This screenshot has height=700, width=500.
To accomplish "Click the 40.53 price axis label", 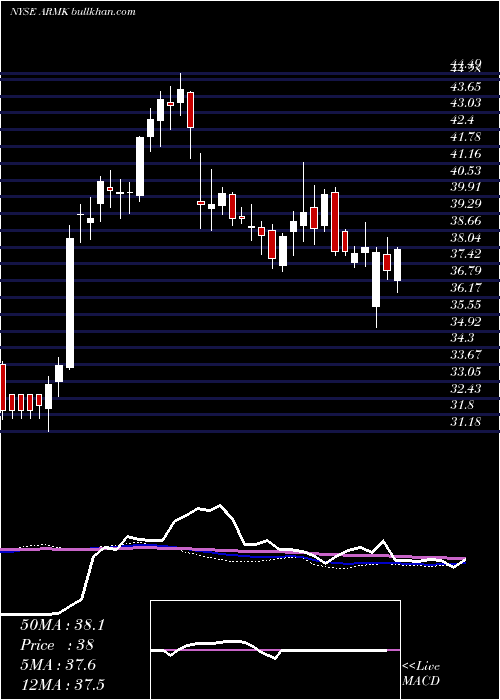I will (x=465, y=171).
